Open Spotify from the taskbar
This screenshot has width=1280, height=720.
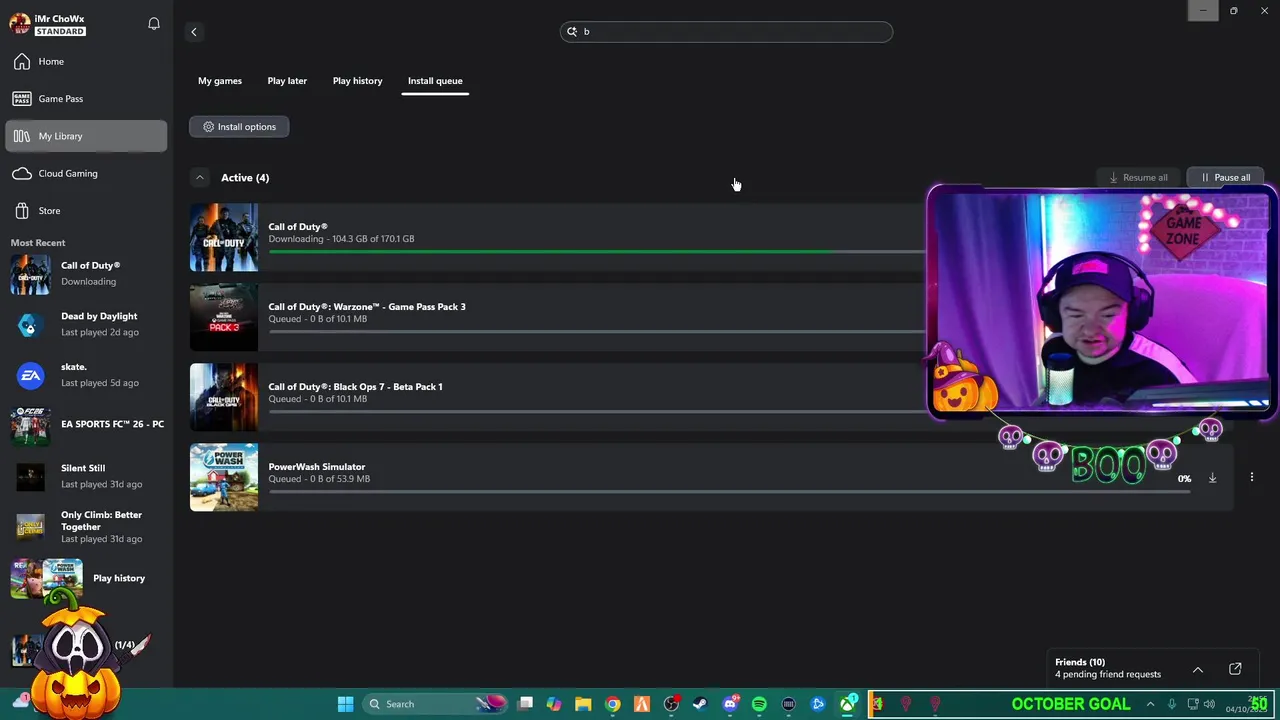759,704
